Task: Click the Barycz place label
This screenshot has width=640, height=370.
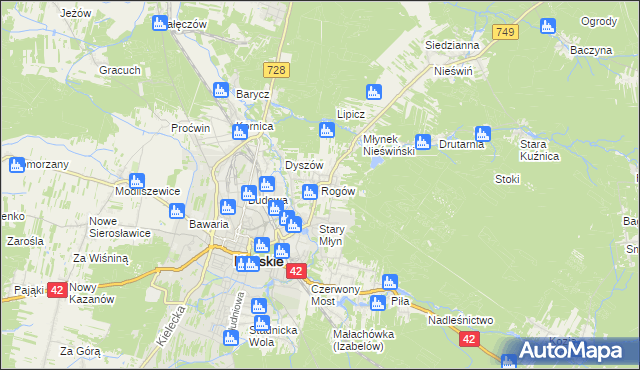Action: [253, 94]
